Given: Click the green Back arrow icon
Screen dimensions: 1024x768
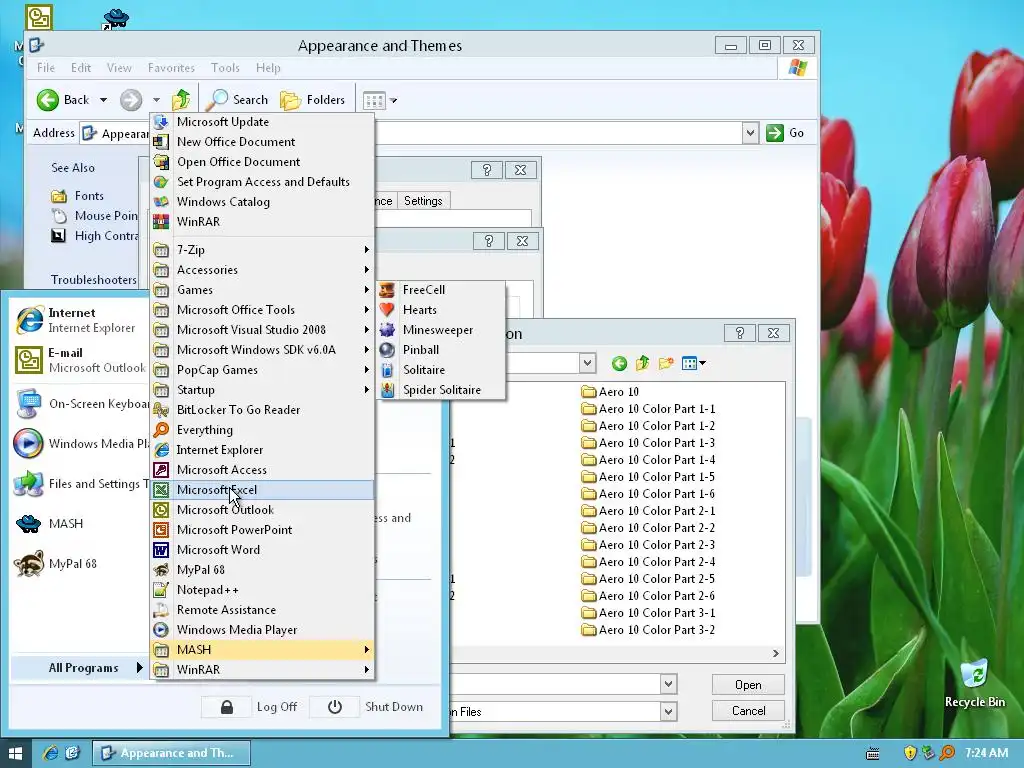Looking at the screenshot, I should pyautogui.click(x=47, y=100).
